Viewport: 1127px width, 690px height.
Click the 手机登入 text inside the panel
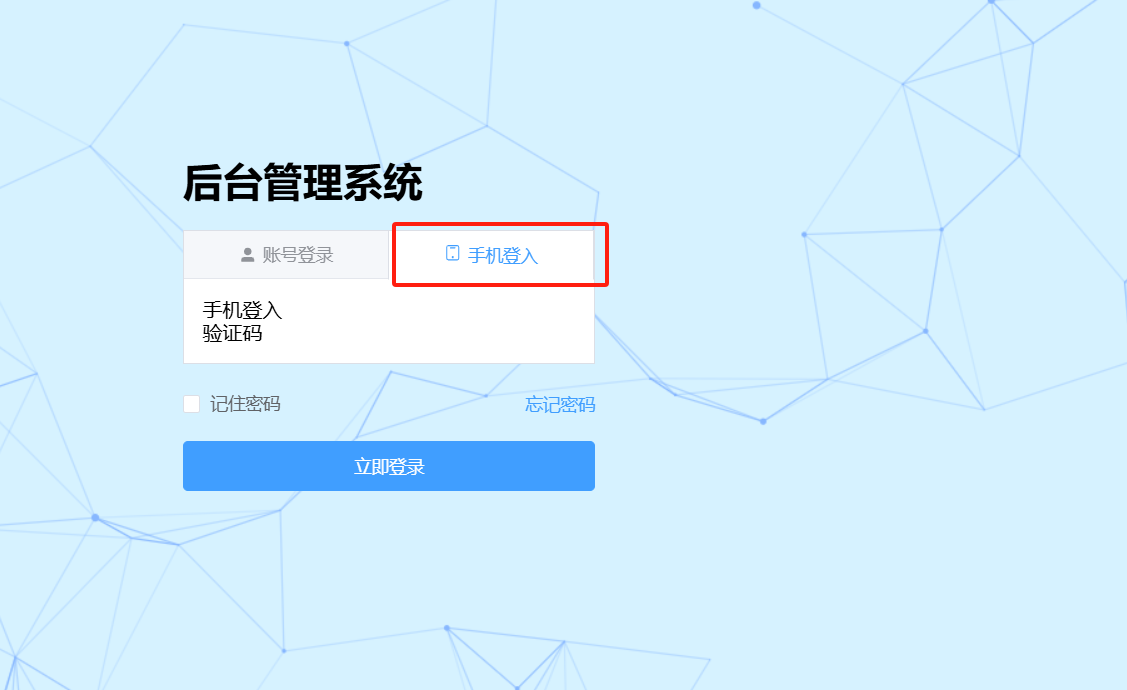point(242,310)
